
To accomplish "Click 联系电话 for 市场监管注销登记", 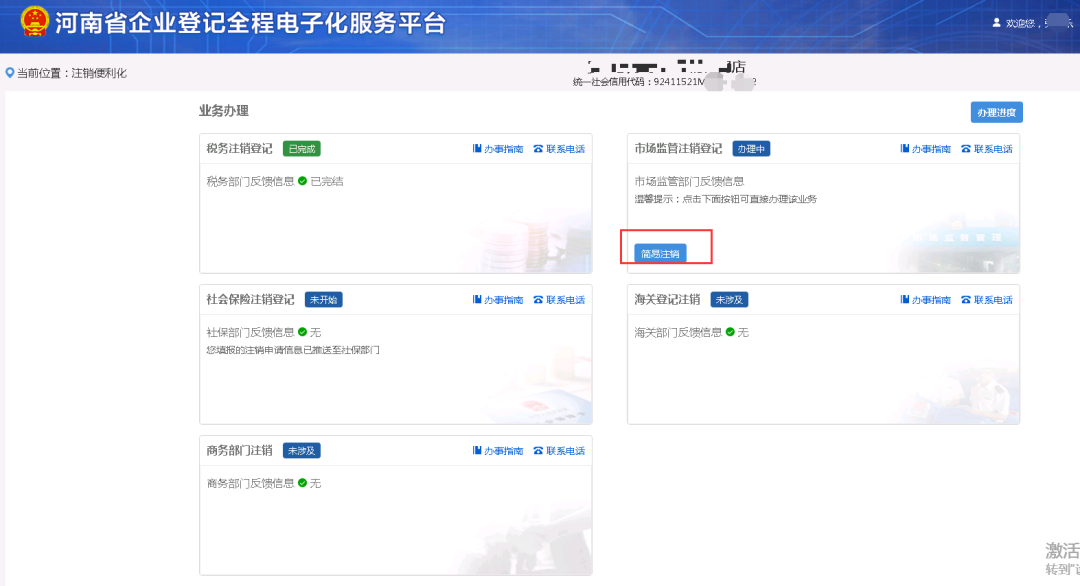I will tap(986, 149).
